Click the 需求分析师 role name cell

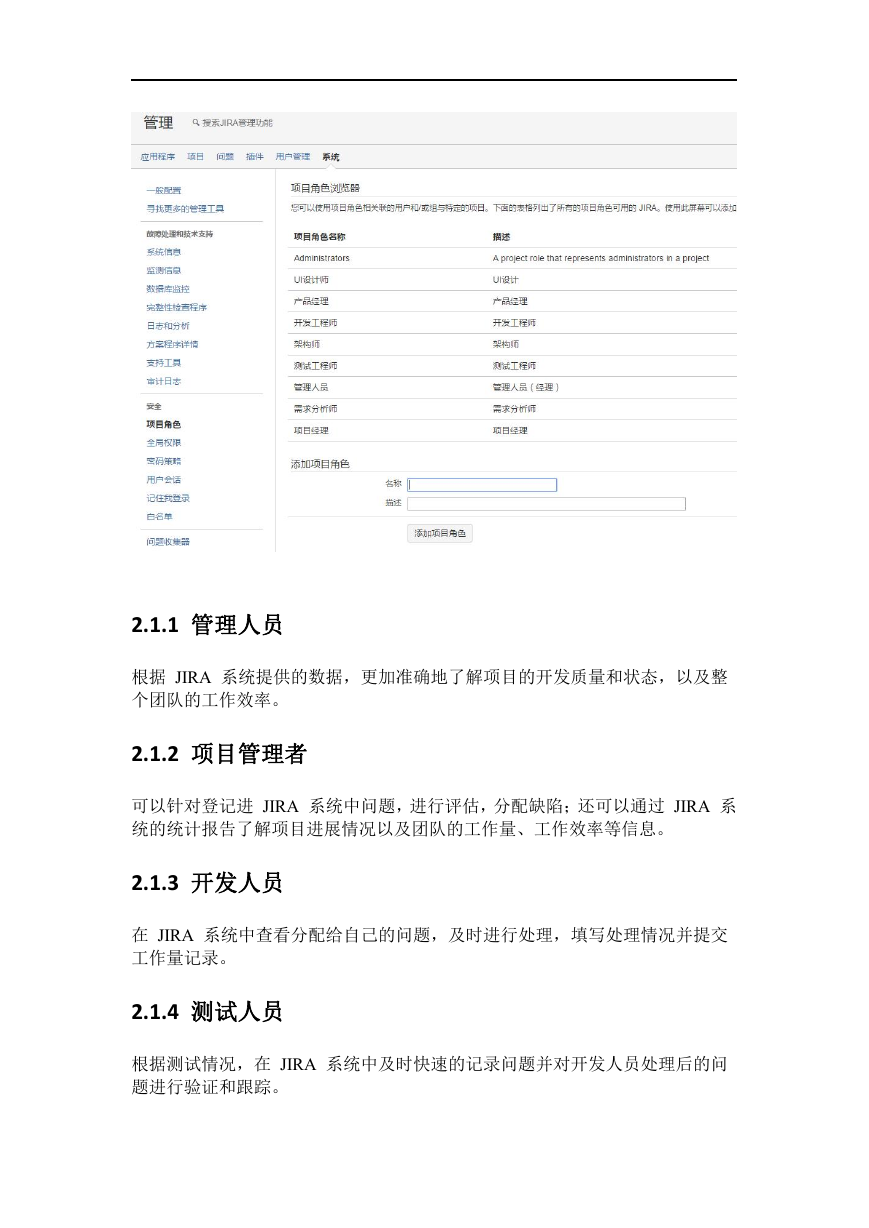point(315,409)
